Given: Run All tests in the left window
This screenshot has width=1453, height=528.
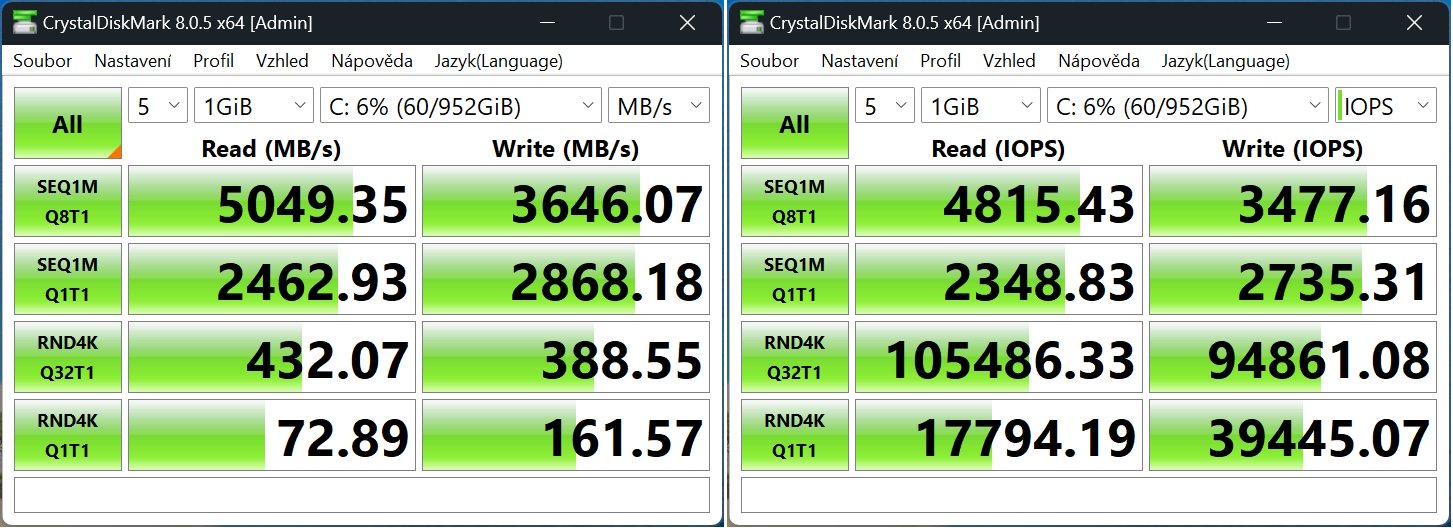Looking at the screenshot, I should (68, 124).
